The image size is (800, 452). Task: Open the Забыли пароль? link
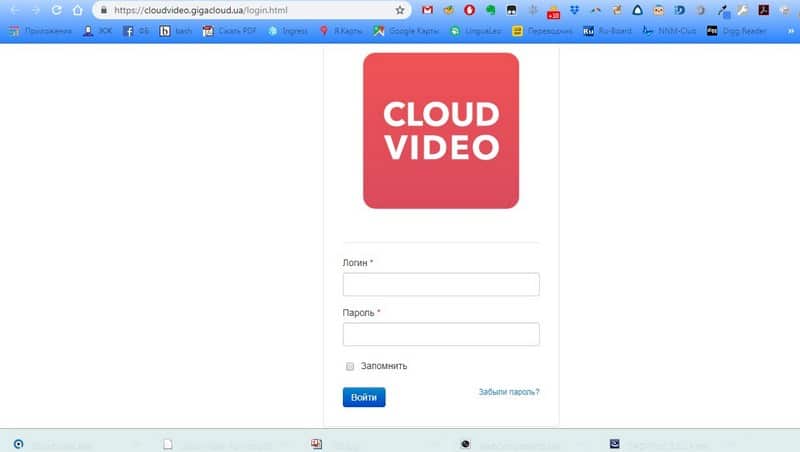(x=509, y=392)
